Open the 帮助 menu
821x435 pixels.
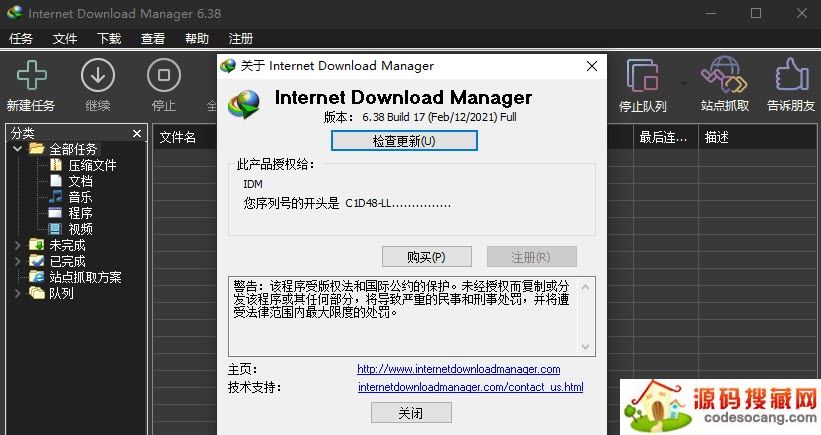pos(197,38)
